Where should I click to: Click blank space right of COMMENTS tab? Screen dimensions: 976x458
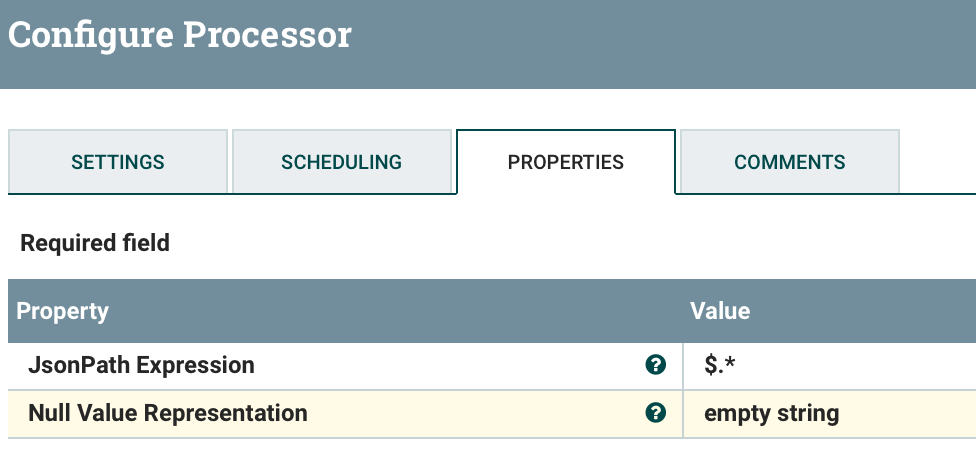point(936,160)
